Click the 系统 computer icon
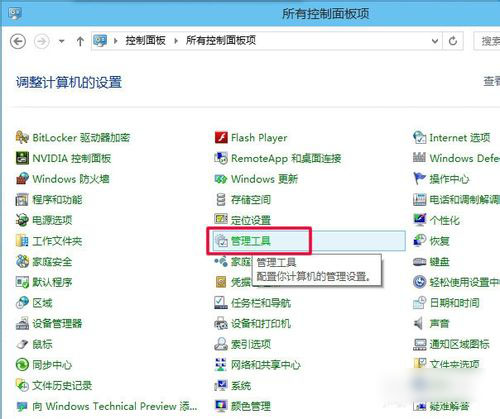The width and height of the screenshot is (500, 419). [221, 385]
